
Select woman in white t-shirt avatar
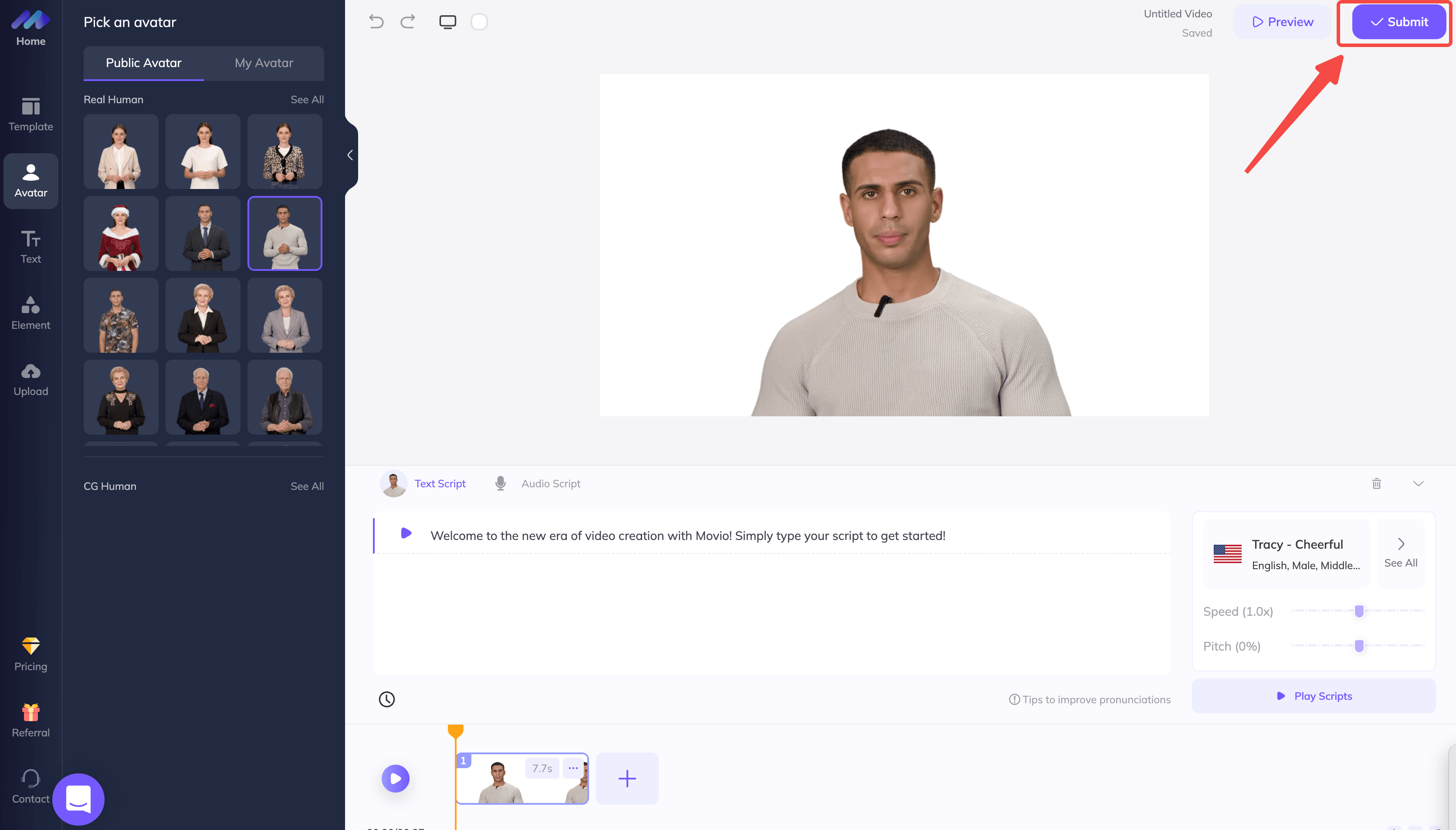point(203,152)
